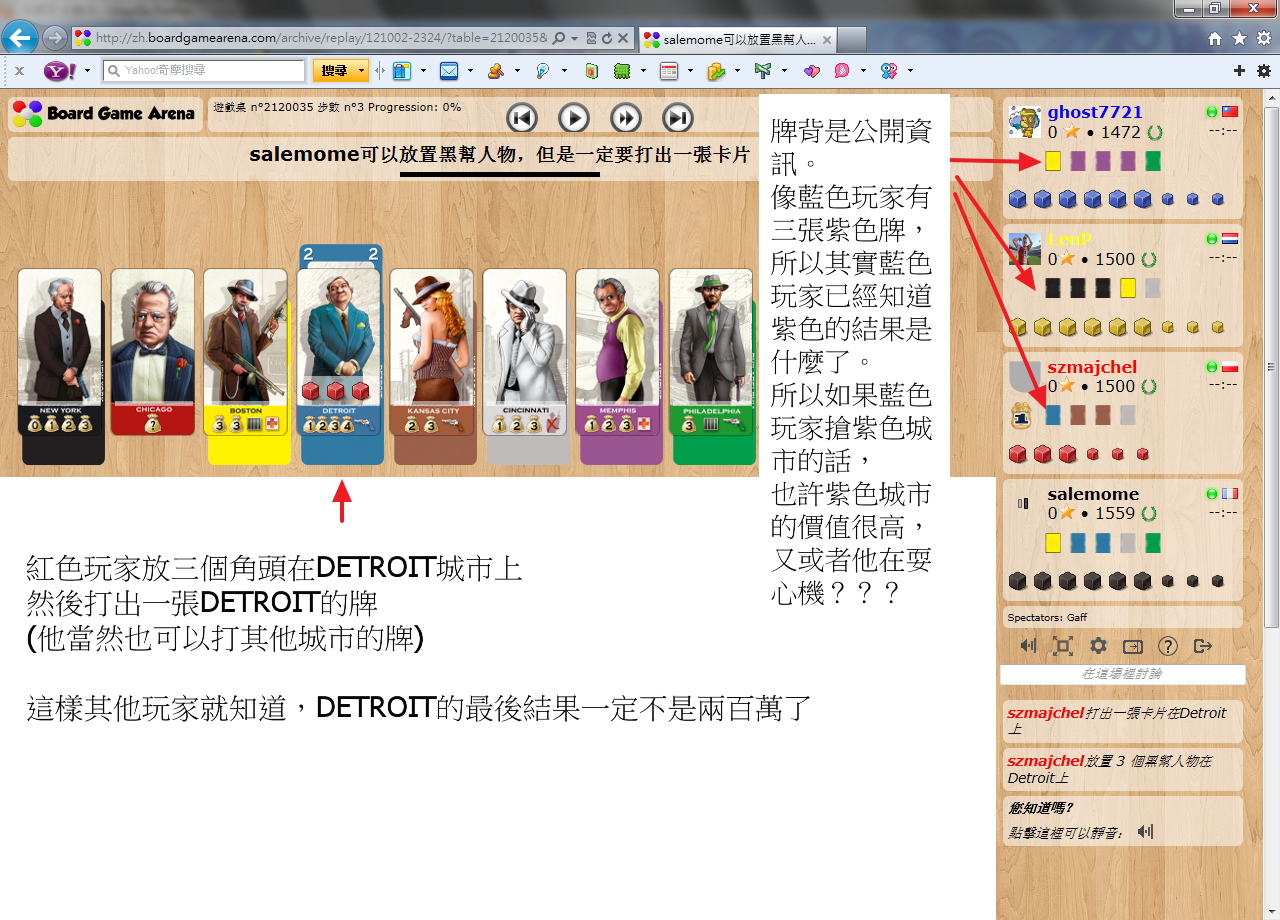1280x920 pixels.
Task: Open the dropdown on the 搜尋 search button
Action: coord(361,71)
